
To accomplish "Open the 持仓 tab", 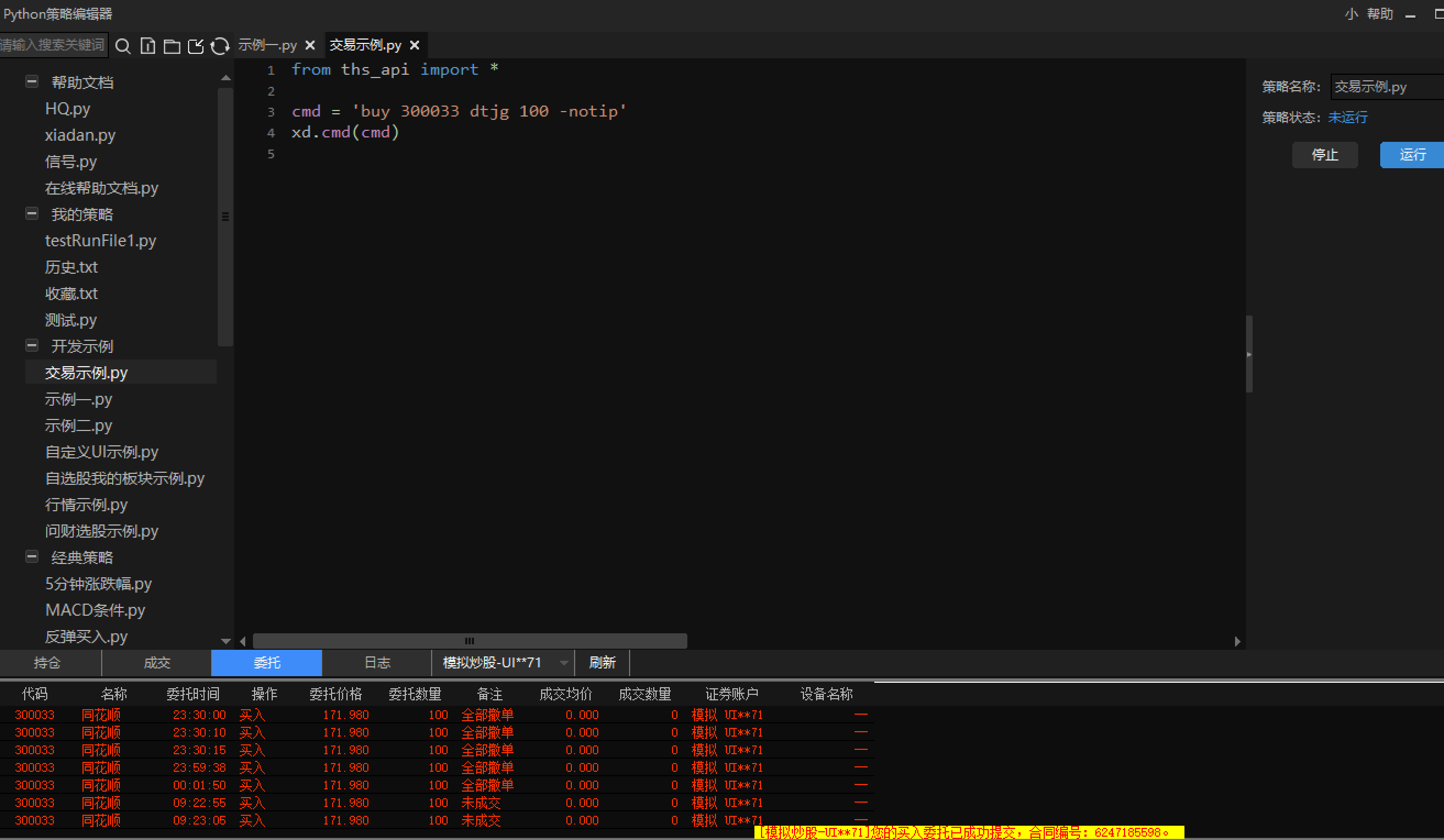I will [x=47, y=663].
